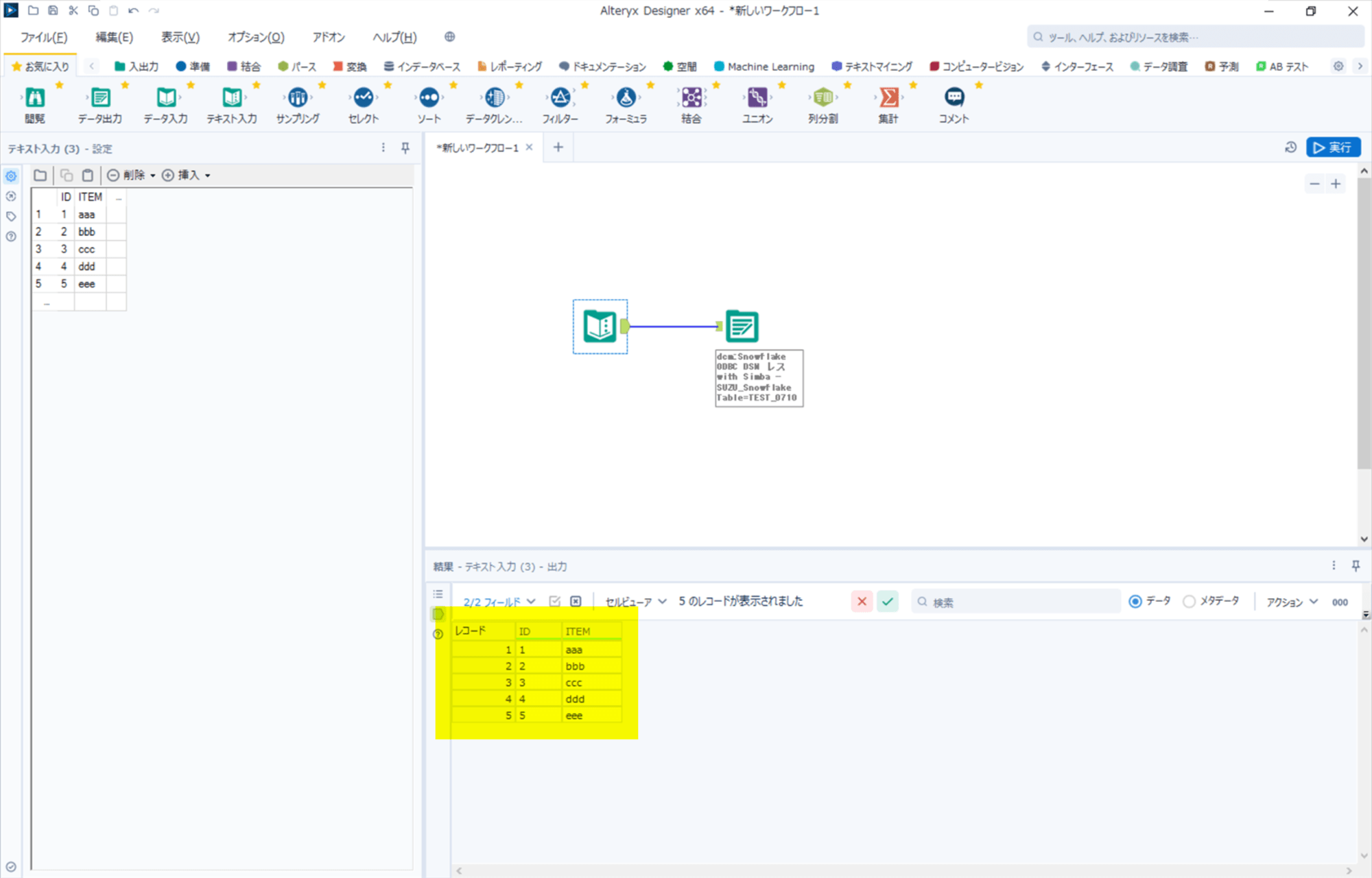The width and height of the screenshot is (1372, 878).
Task: Click the global search field at top
Action: coord(1195,37)
